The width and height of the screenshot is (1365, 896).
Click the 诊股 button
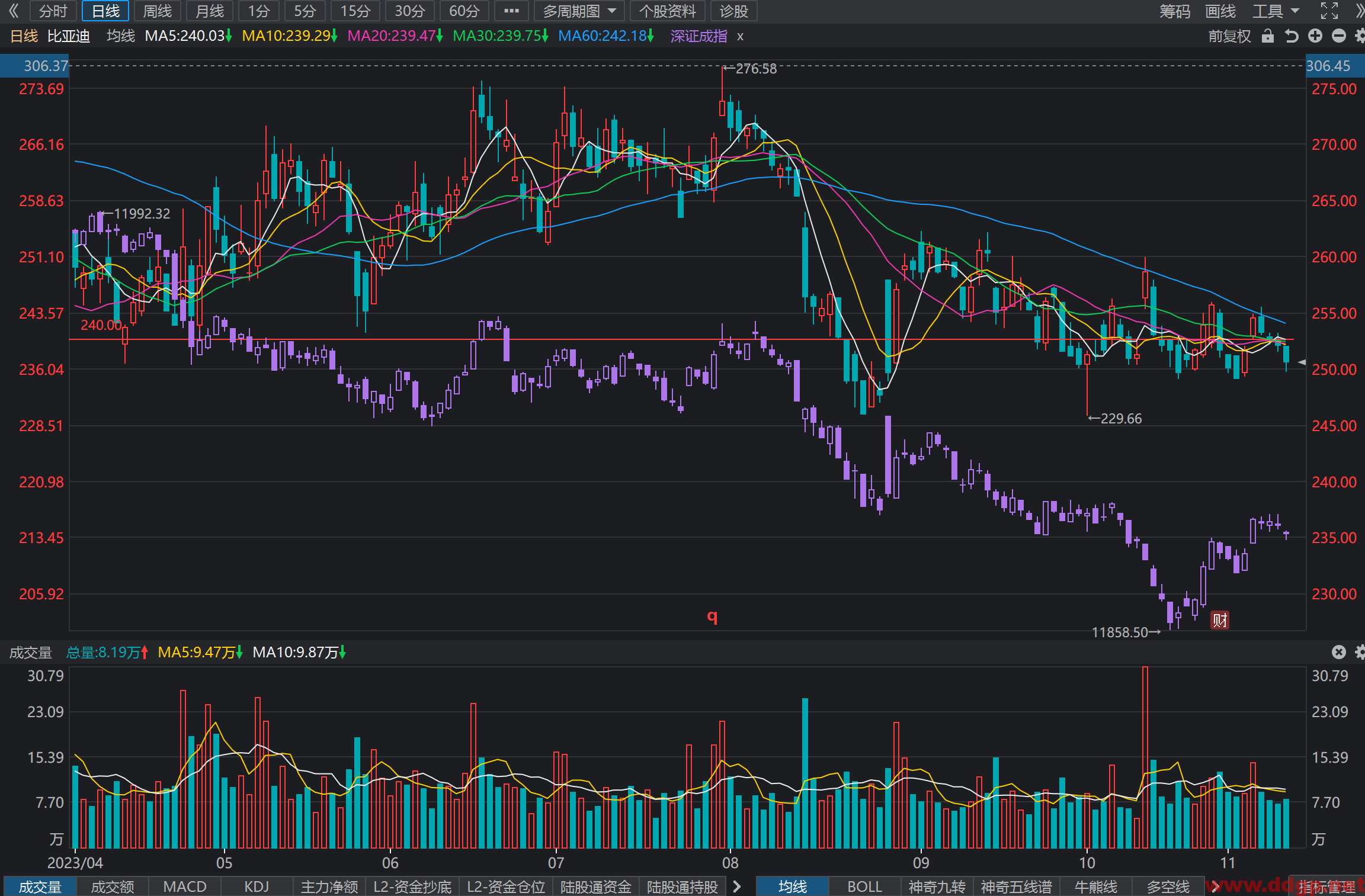[x=733, y=11]
